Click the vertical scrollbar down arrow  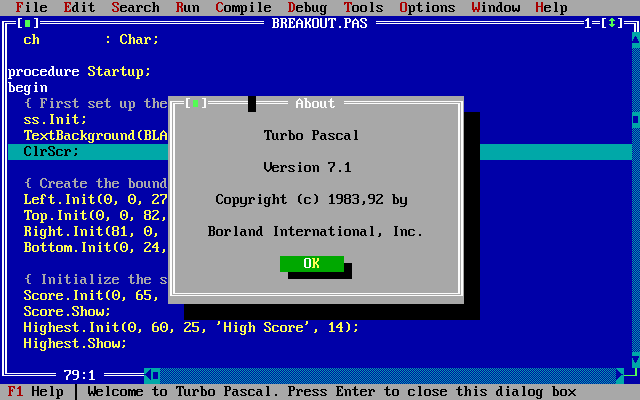coord(636,359)
